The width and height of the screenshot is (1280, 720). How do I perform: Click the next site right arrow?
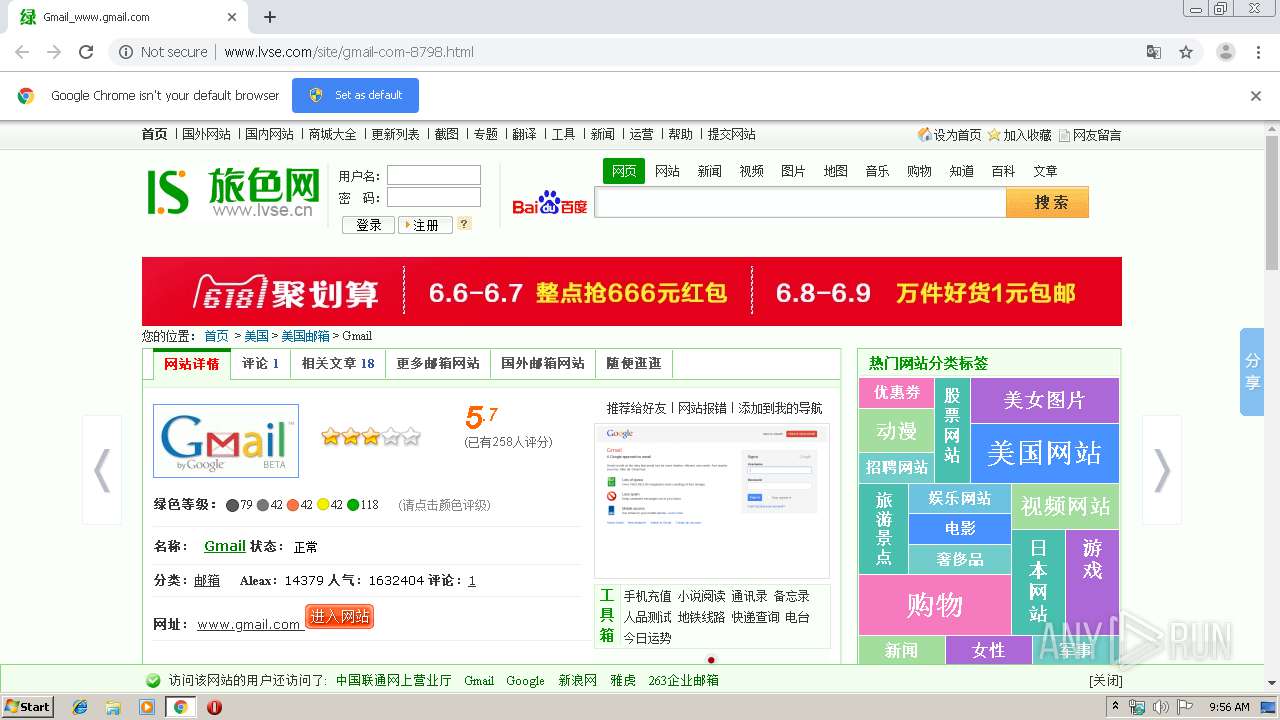[x=1162, y=470]
